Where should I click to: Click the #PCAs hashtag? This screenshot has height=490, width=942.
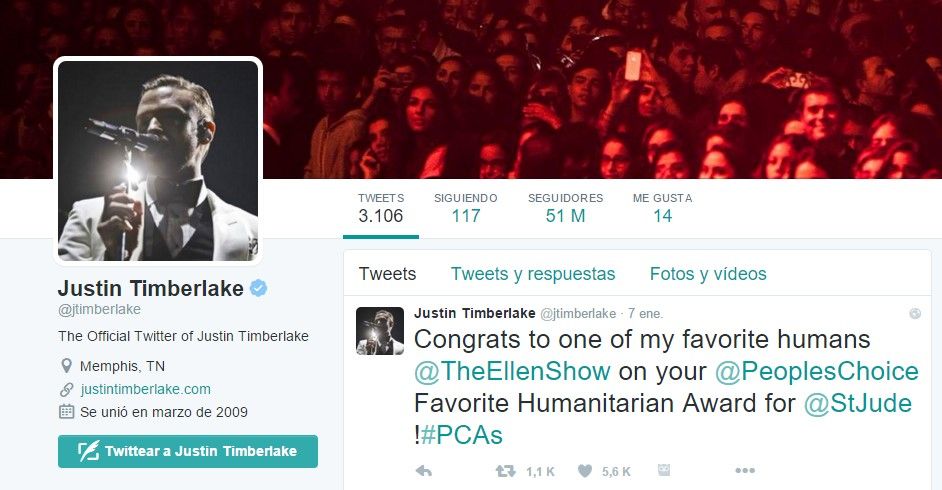(x=461, y=435)
